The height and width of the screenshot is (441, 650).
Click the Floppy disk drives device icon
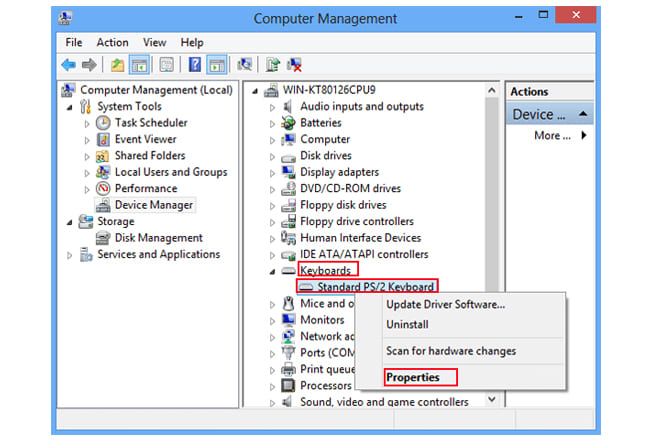point(288,205)
